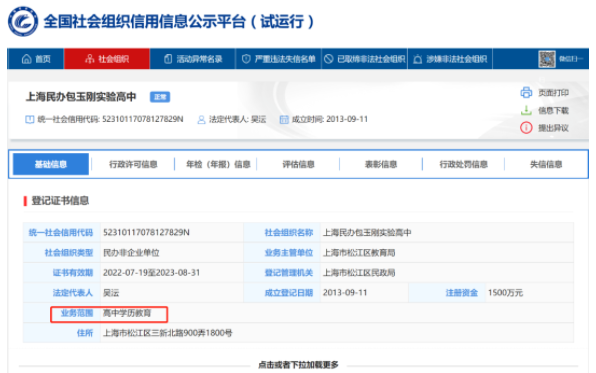Image resolution: width=596 pixels, height=373 pixels.
Task: Click address 上海市松江区三新北路900弄1800号
Action: pyautogui.click(x=168, y=333)
